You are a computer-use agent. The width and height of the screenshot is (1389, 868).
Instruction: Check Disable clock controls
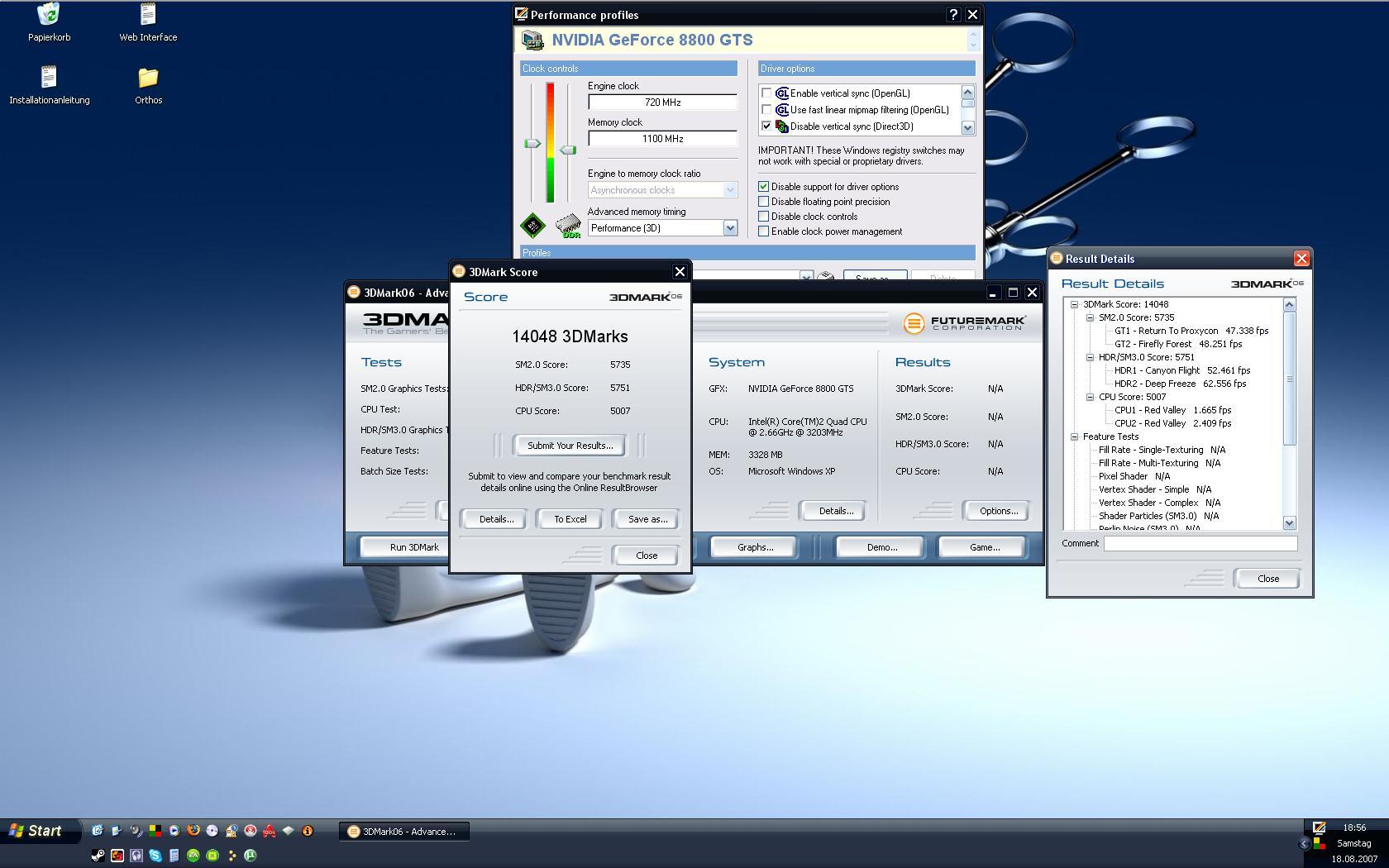(764, 217)
